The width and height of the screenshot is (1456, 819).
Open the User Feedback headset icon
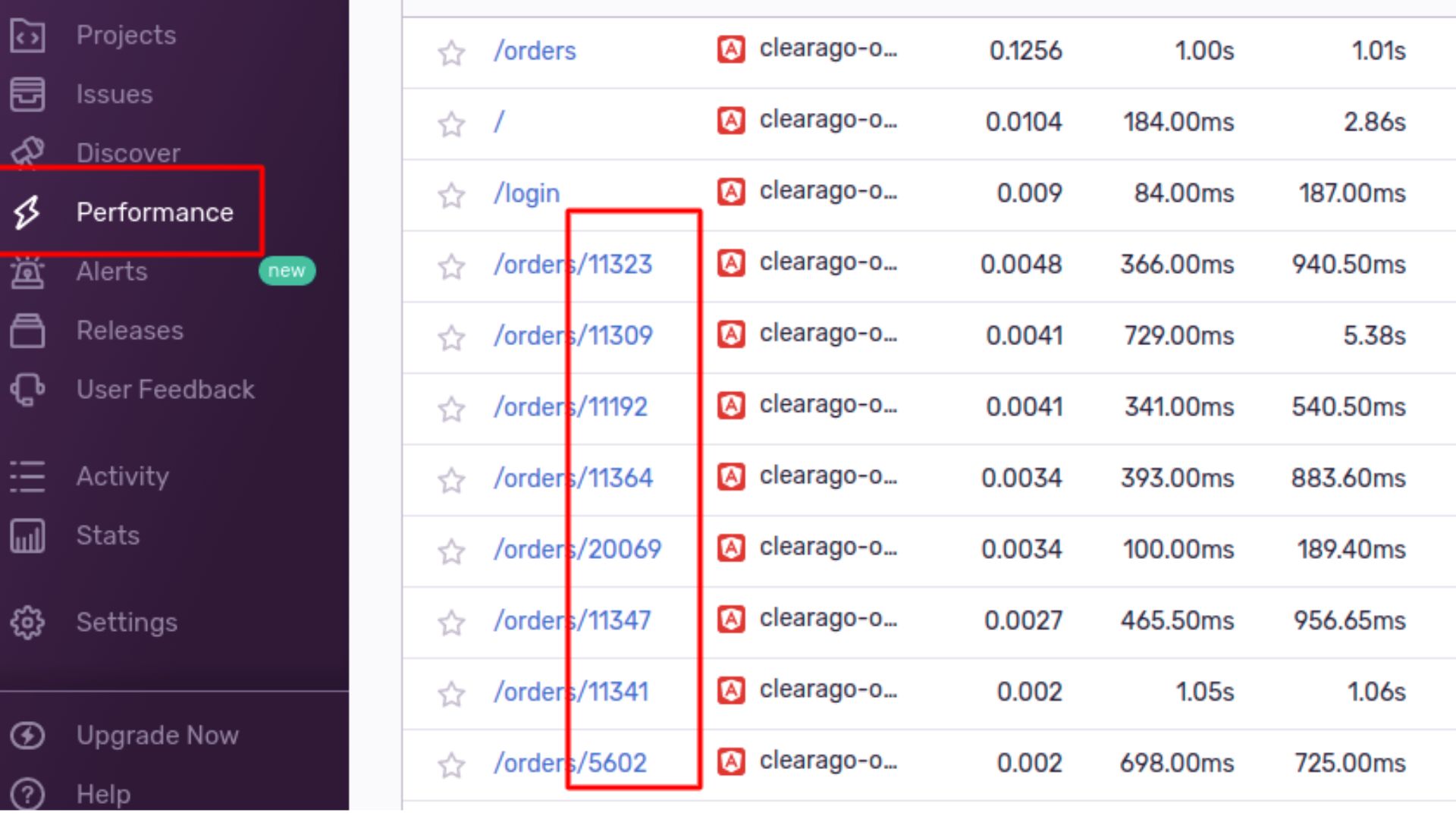28,389
